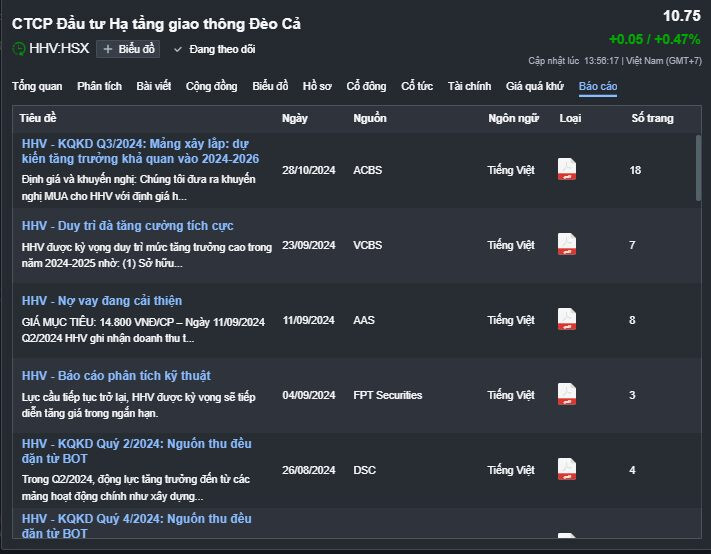Download FPT Securities report PDF
The image size is (711, 554).
[x=567, y=395]
